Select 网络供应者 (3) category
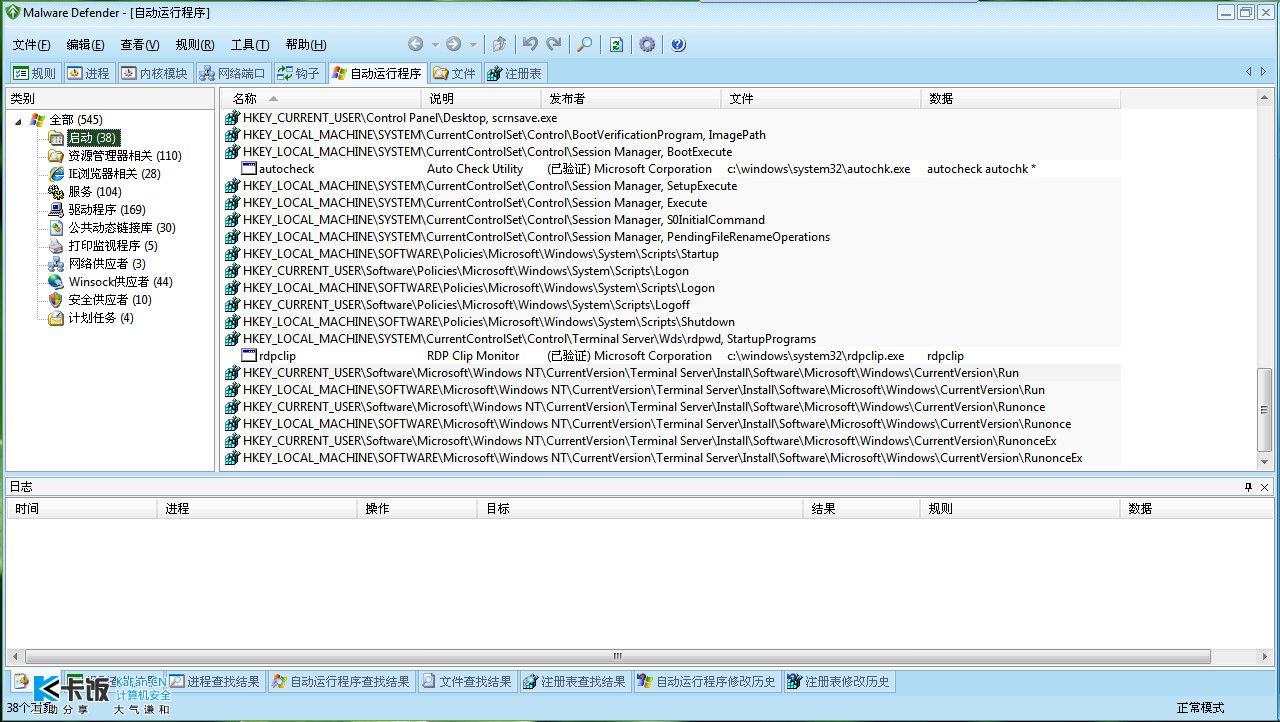Image resolution: width=1280 pixels, height=722 pixels. pyautogui.click(x=107, y=264)
